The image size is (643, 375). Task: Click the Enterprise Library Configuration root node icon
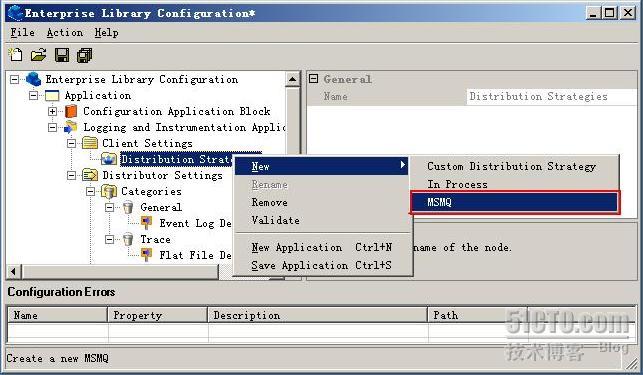tap(33, 79)
